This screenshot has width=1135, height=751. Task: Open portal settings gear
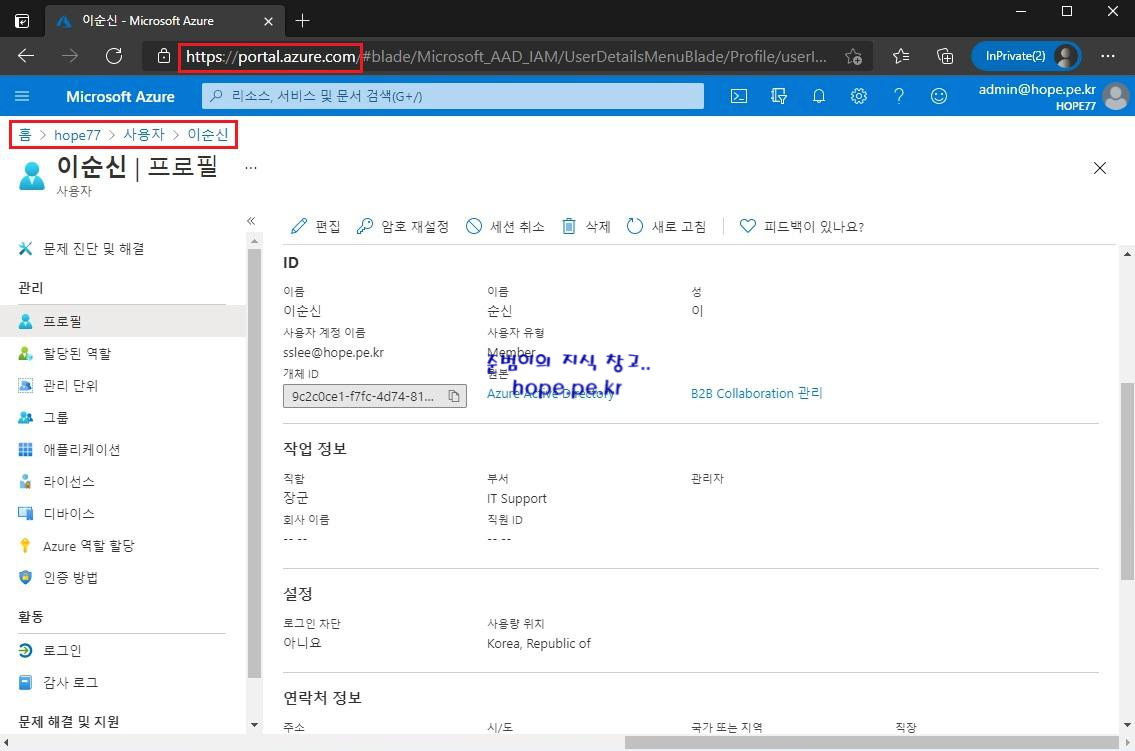(x=858, y=96)
